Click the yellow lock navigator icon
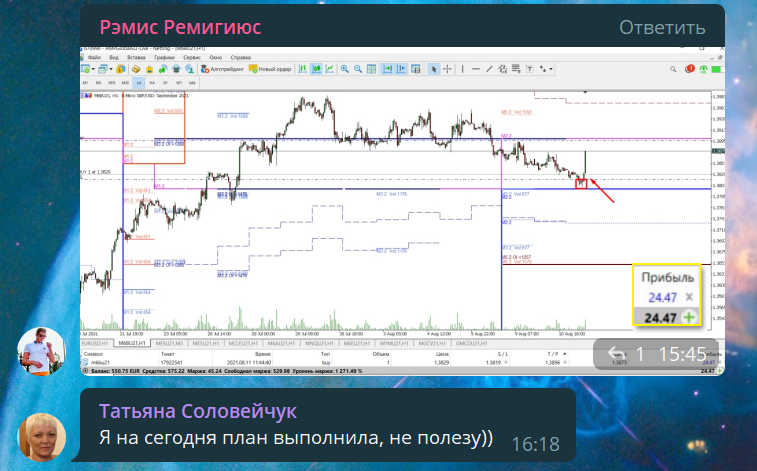This screenshot has height=471, width=757. [150, 69]
